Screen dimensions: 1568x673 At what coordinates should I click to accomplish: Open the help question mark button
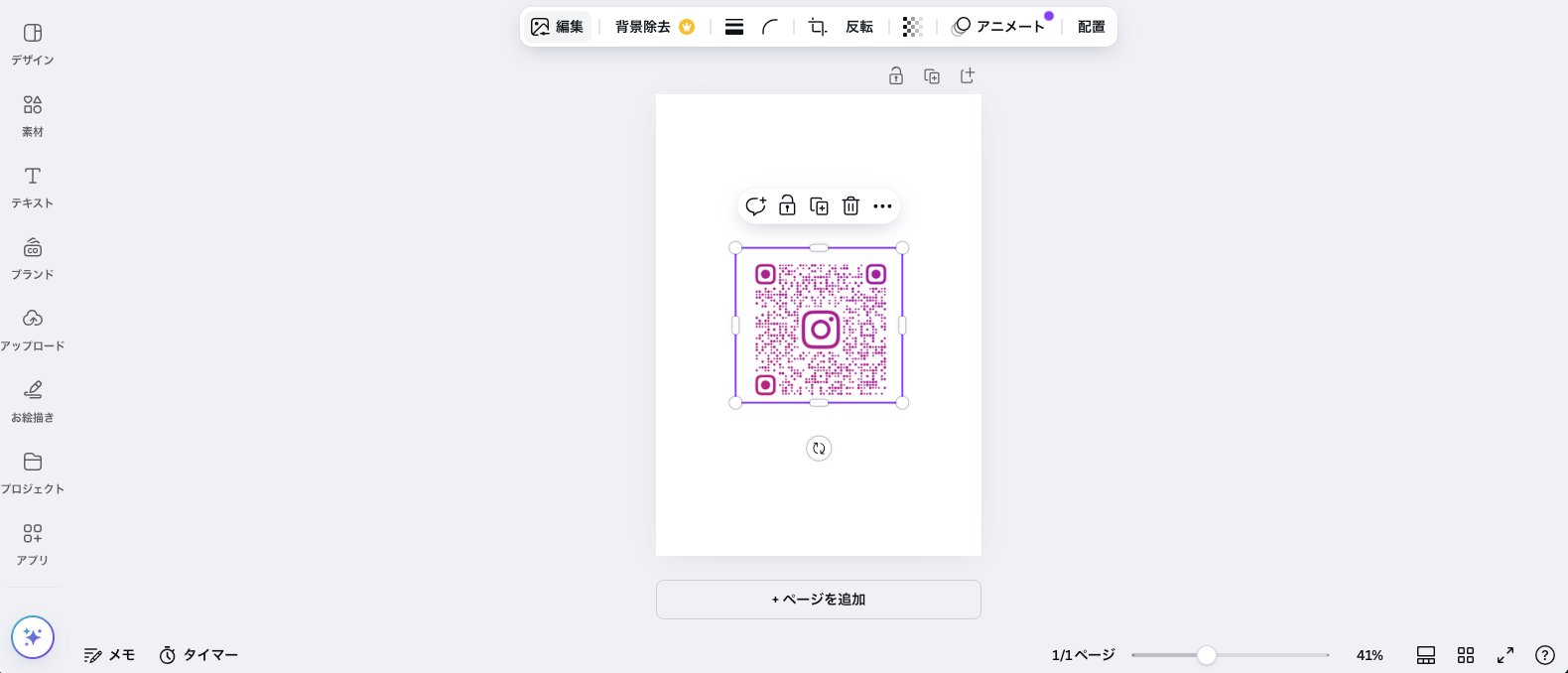pyautogui.click(x=1545, y=655)
